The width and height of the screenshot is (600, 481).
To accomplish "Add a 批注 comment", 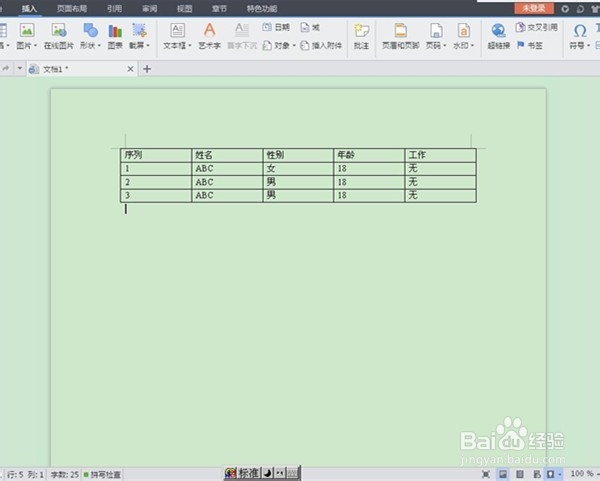I will point(361,36).
